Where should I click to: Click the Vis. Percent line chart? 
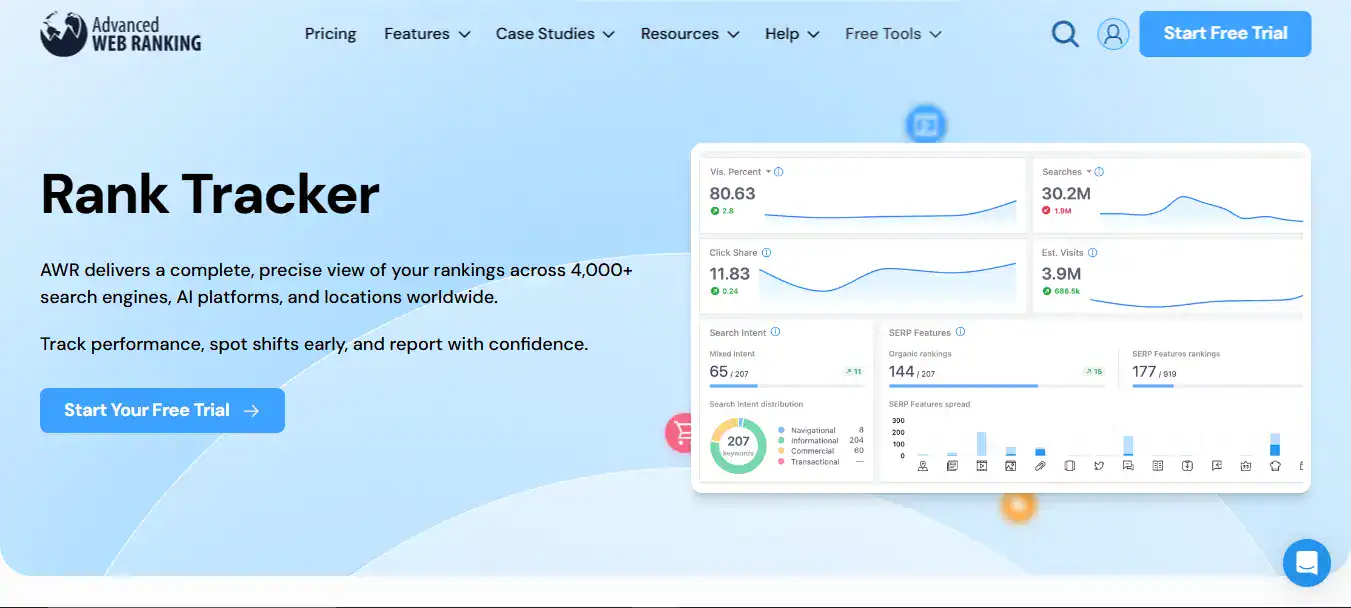[x=891, y=209]
